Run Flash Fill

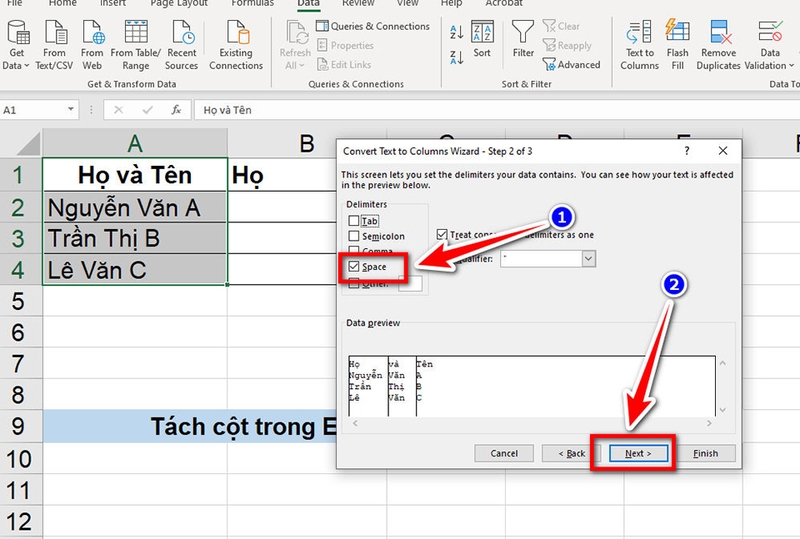678,46
